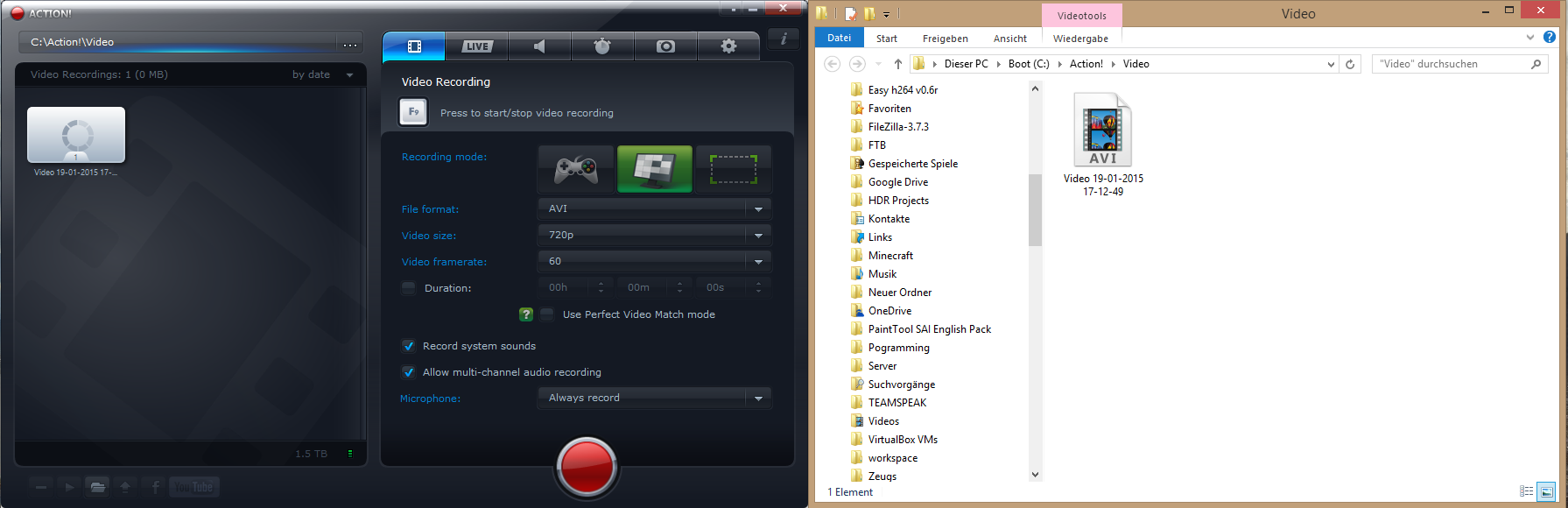1568x508 pixels.
Task: Click the upload/export arrow icon
Action: point(125,487)
